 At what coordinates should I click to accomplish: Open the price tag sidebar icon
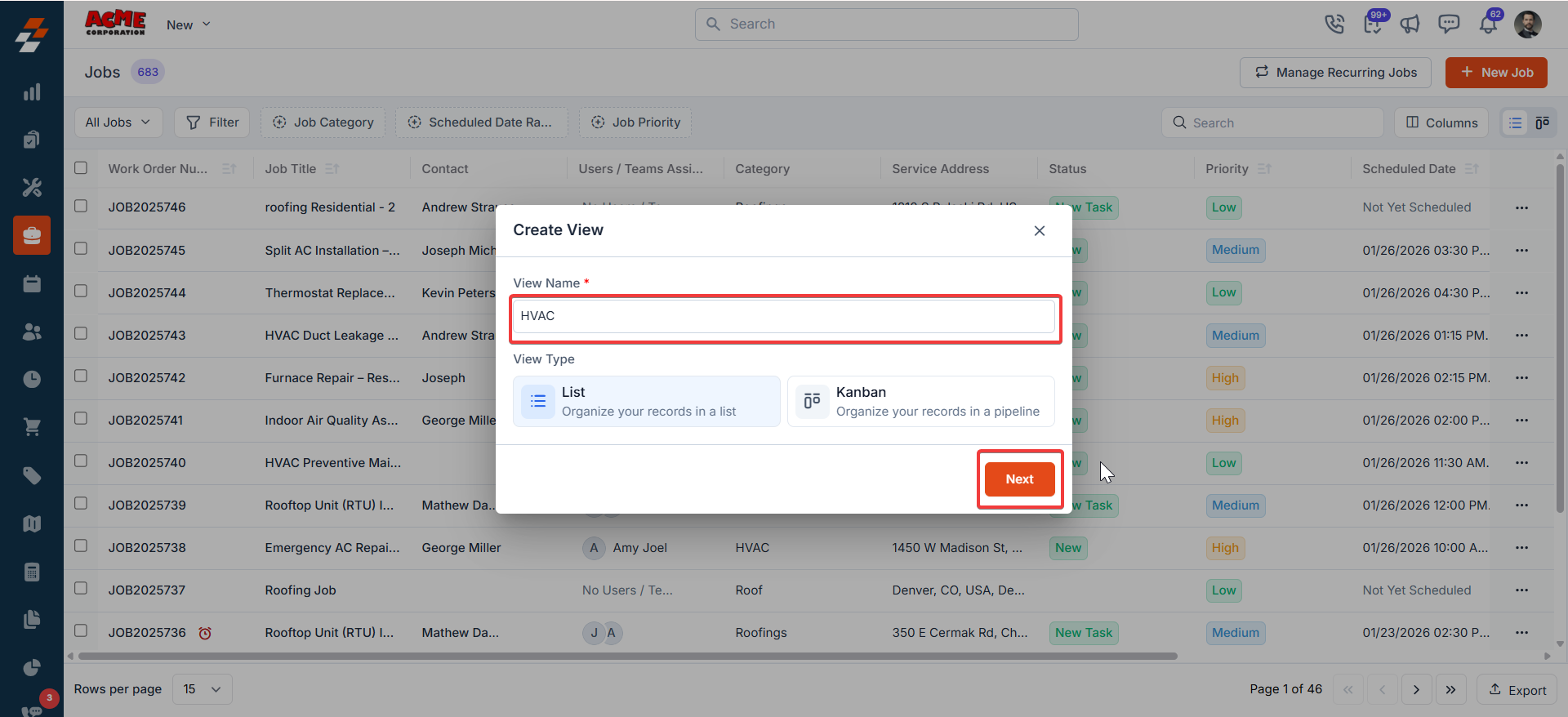32,475
